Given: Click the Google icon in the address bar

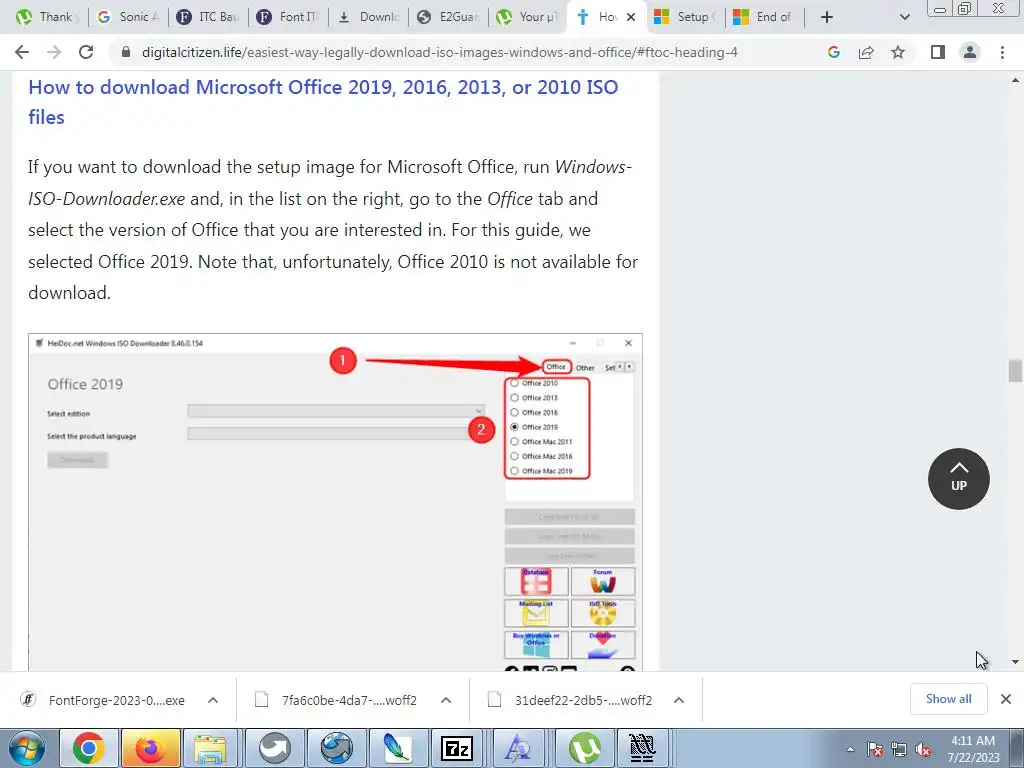Looking at the screenshot, I should click(833, 52).
